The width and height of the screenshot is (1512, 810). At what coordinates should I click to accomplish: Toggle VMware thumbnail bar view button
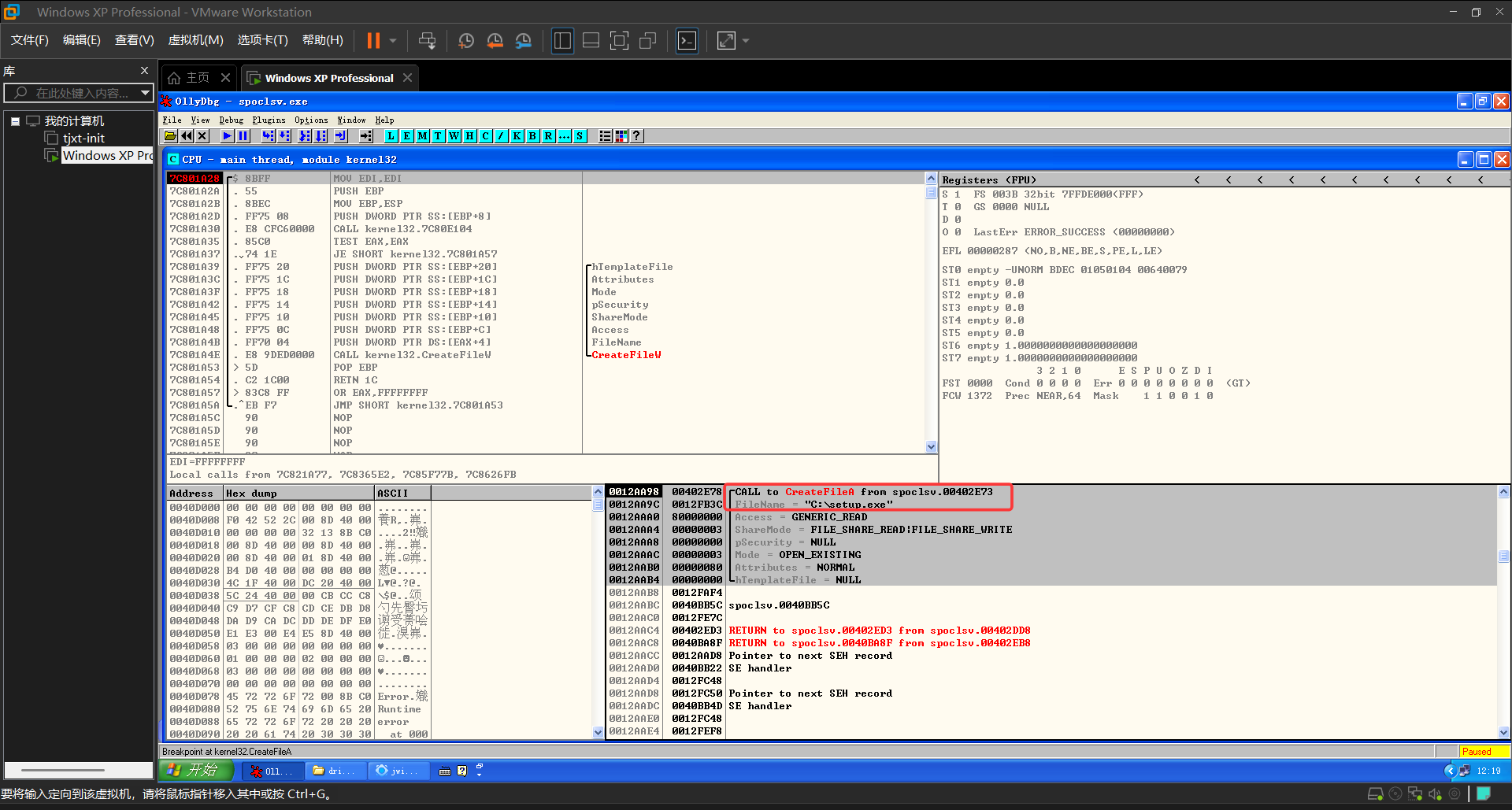coord(591,41)
